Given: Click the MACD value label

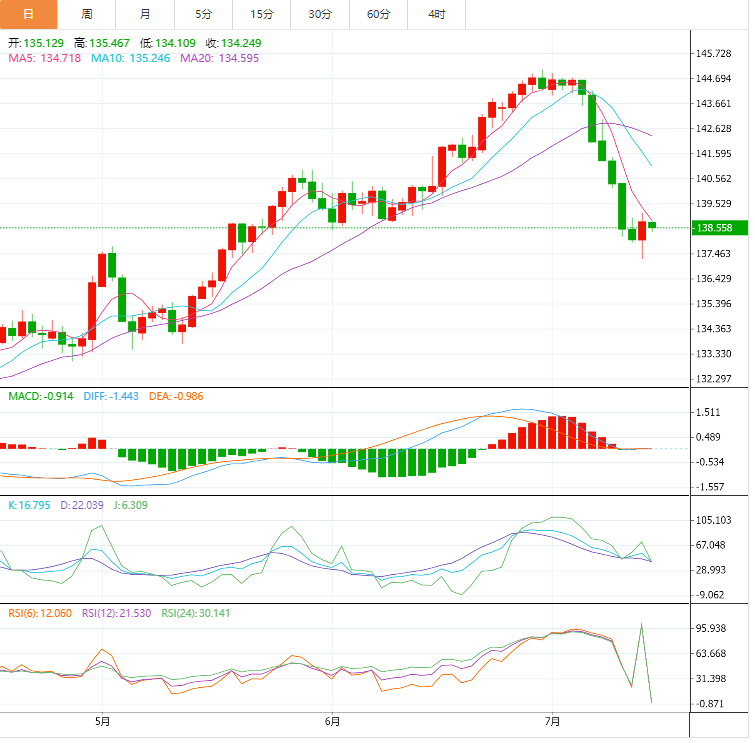Looking at the screenshot, I should point(41,397).
